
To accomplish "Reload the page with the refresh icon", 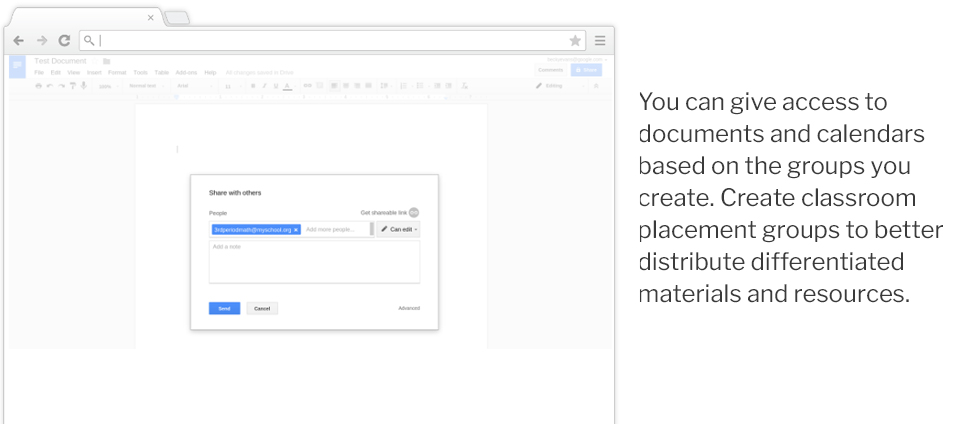I will pyautogui.click(x=64, y=41).
